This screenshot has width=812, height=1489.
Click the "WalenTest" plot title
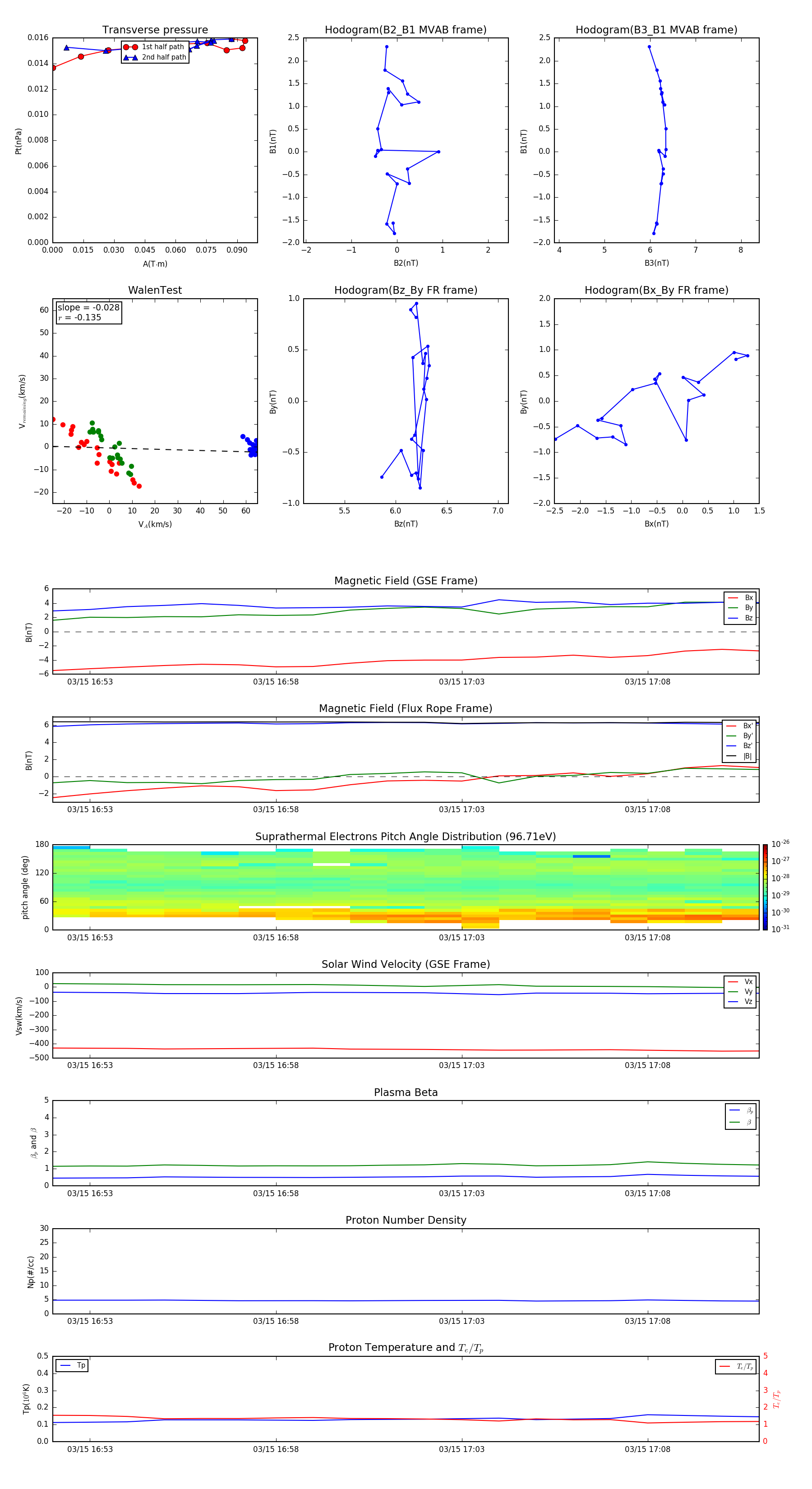coord(155,290)
